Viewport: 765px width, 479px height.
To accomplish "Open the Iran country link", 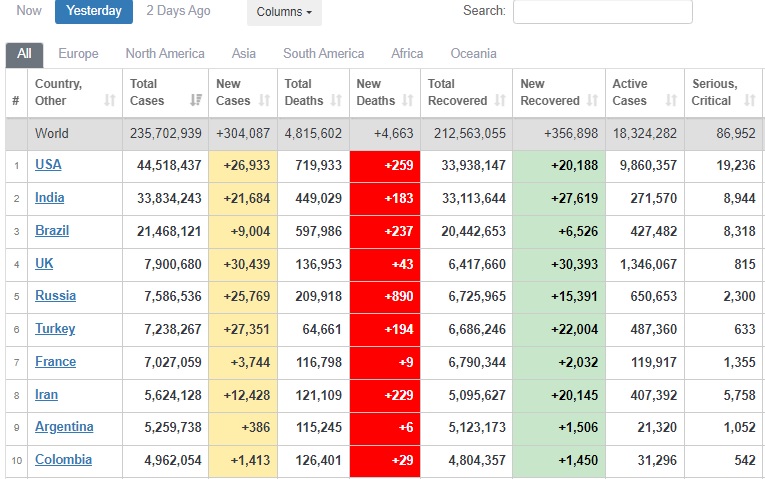I will pos(46,394).
